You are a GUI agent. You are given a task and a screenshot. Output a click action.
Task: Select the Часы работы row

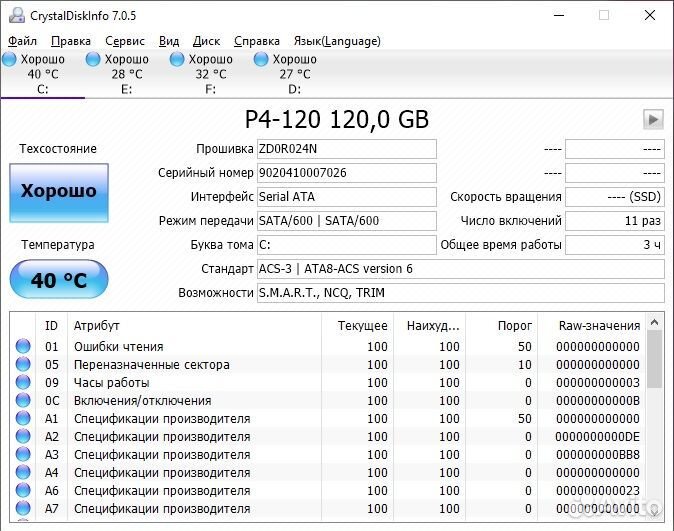pyautogui.click(x=328, y=383)
